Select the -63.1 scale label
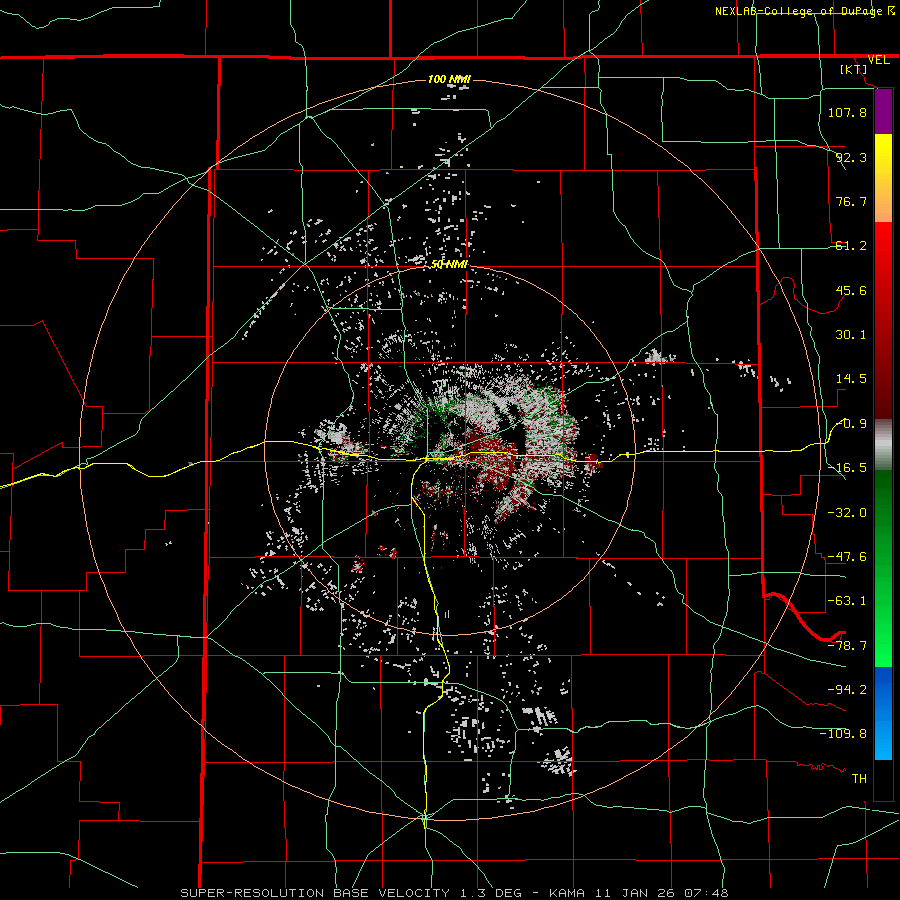 point(847,601)
